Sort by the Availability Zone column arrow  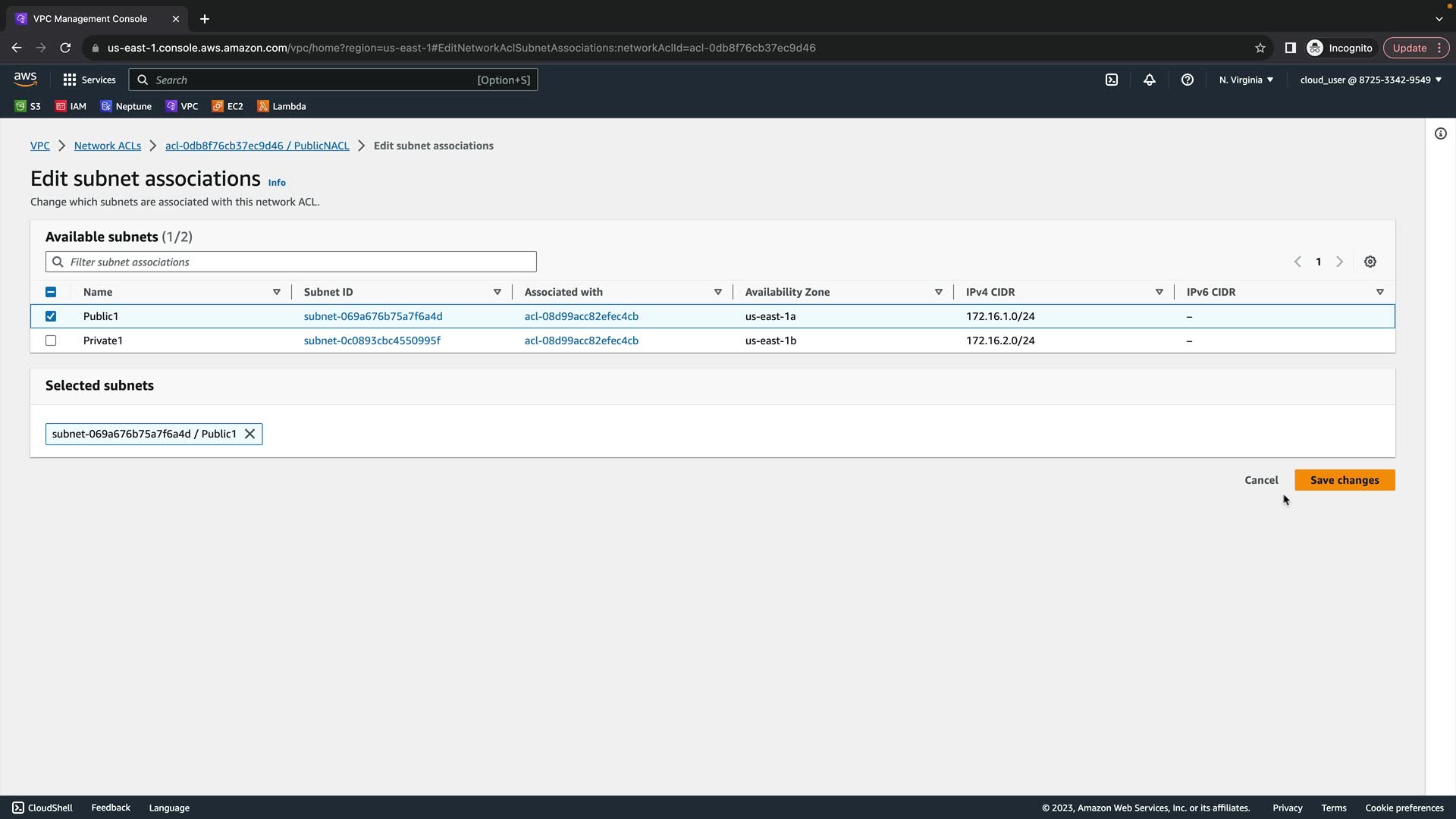(939, 292)
